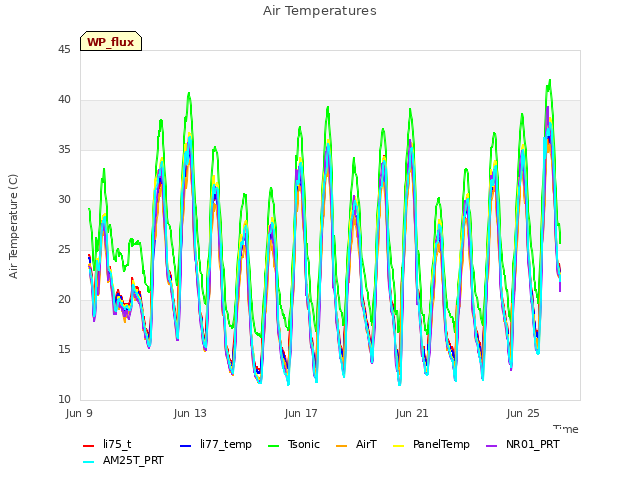Click the 20 y-axis tick label
640x480 pixels.
(x=64, y=300)
